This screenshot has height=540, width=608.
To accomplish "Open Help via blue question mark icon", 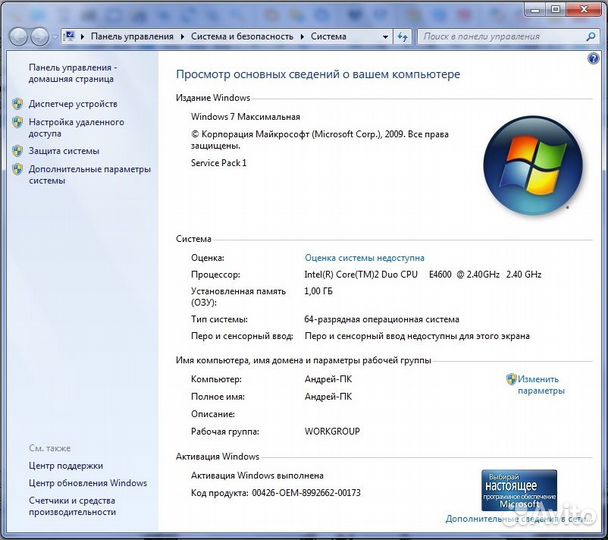I will click(x=593, y=59).
